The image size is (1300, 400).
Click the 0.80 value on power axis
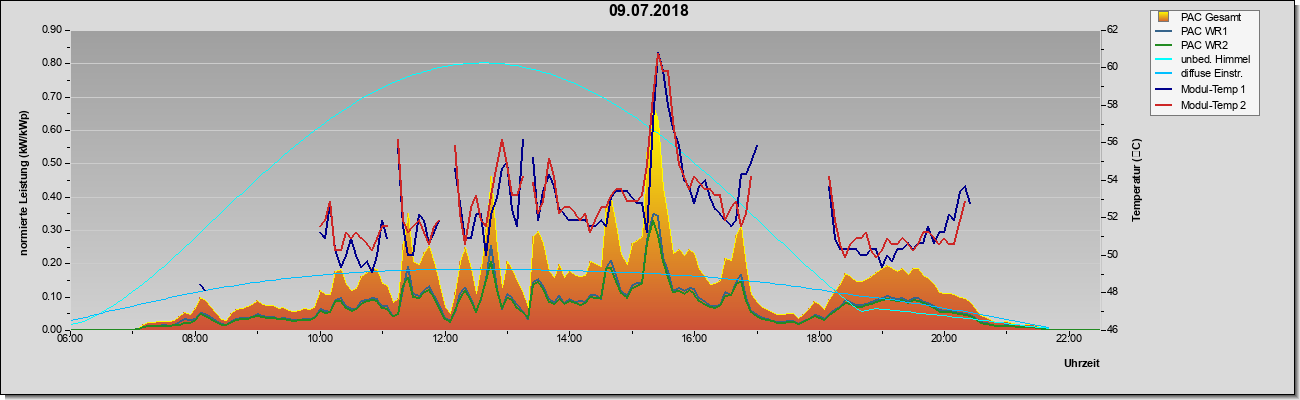(52, 63)
